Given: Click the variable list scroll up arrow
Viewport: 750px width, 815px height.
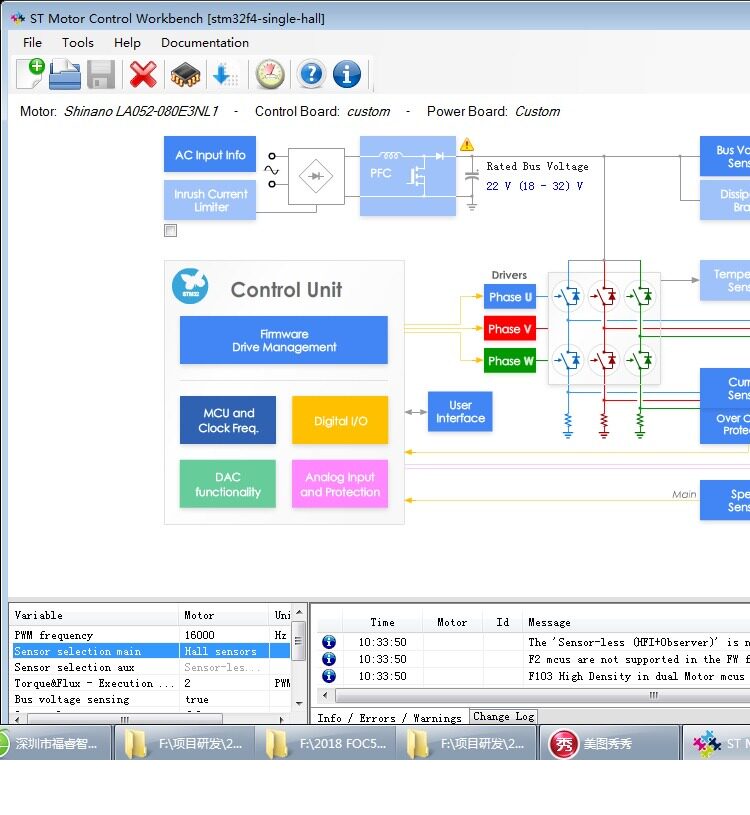Looking at the screenshot, I should point(299,612).
